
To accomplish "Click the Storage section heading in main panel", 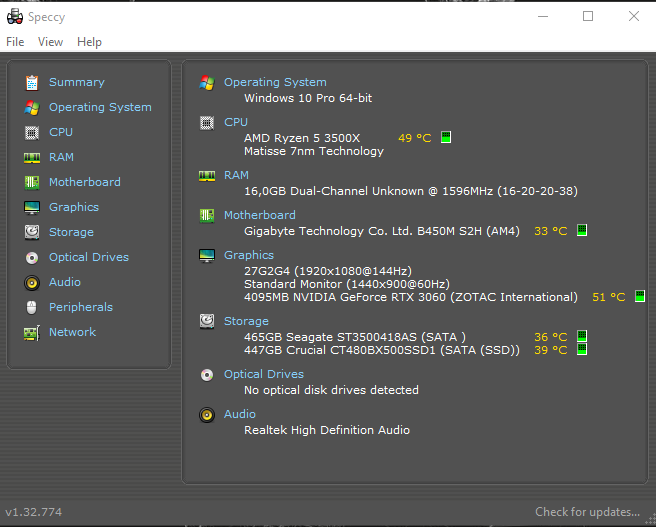I will pos(246,321).
